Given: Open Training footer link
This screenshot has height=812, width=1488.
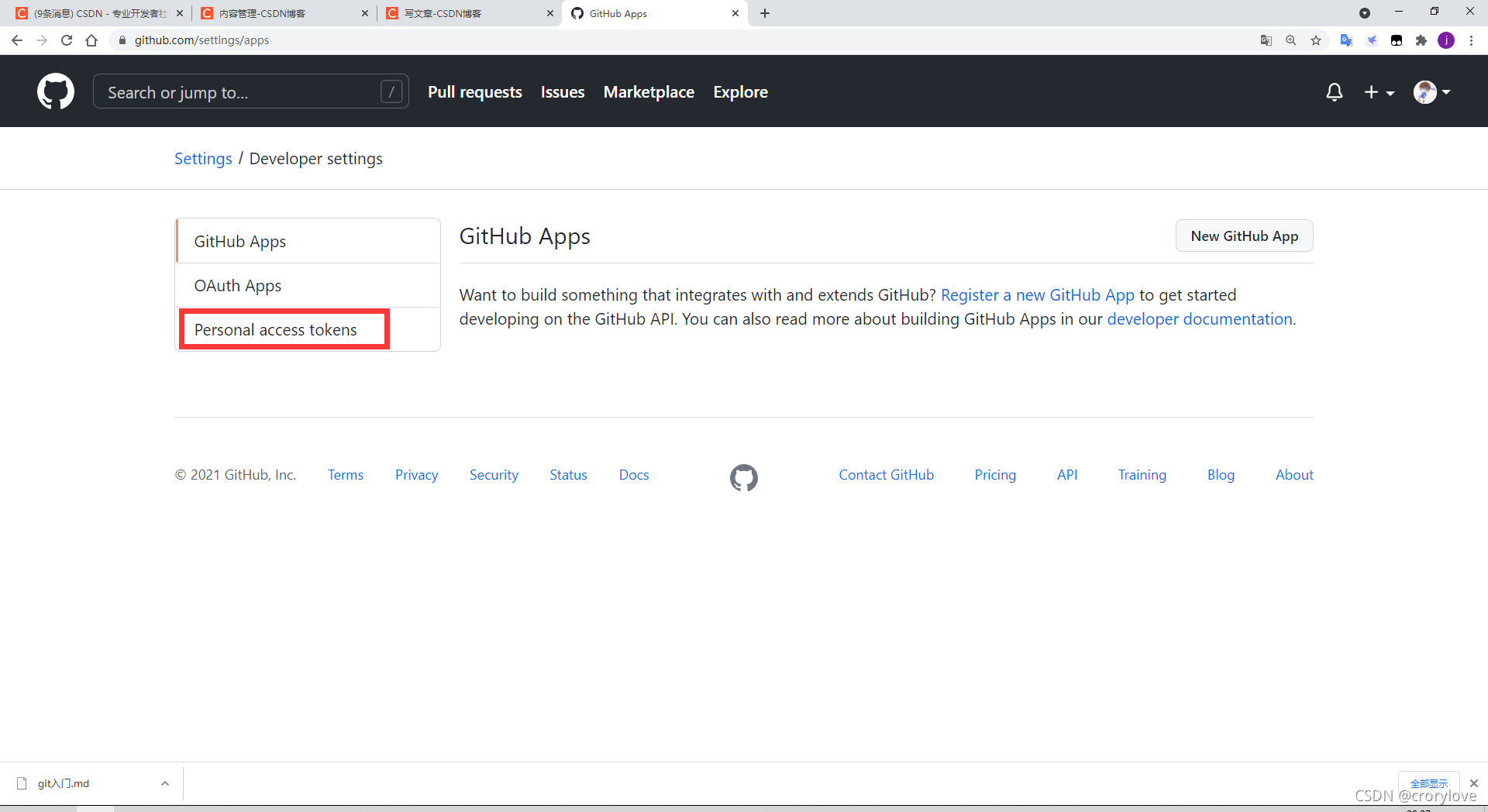Looking at the screenshot, I should 1142,475.
